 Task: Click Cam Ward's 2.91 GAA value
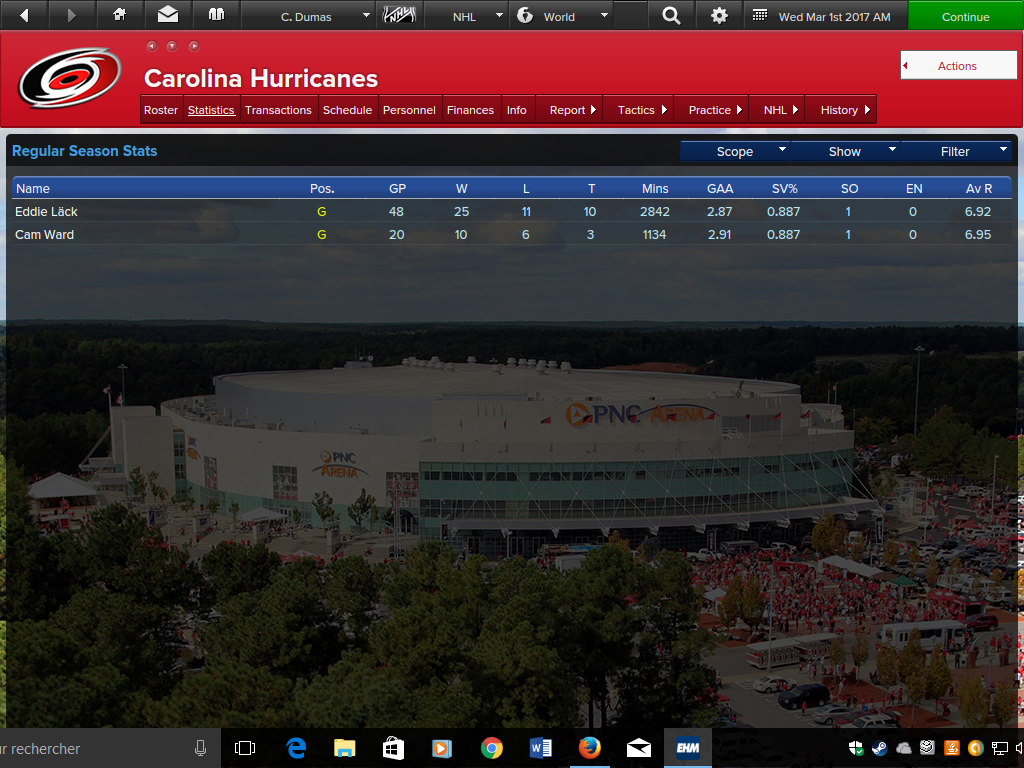(719, 234)
